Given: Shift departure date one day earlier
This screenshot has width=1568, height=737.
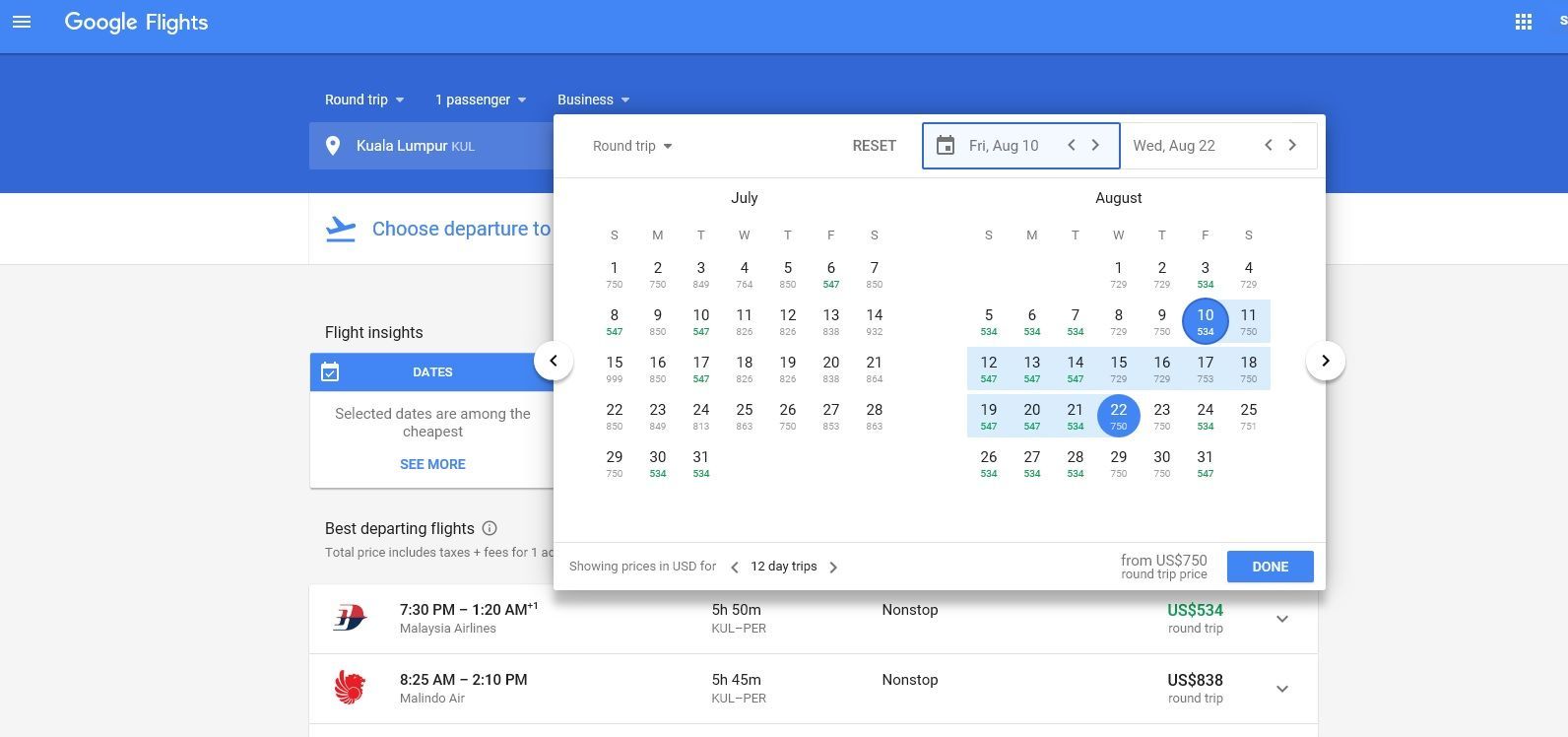Looking at the screenshot, I should click(x=1072, y=146).
